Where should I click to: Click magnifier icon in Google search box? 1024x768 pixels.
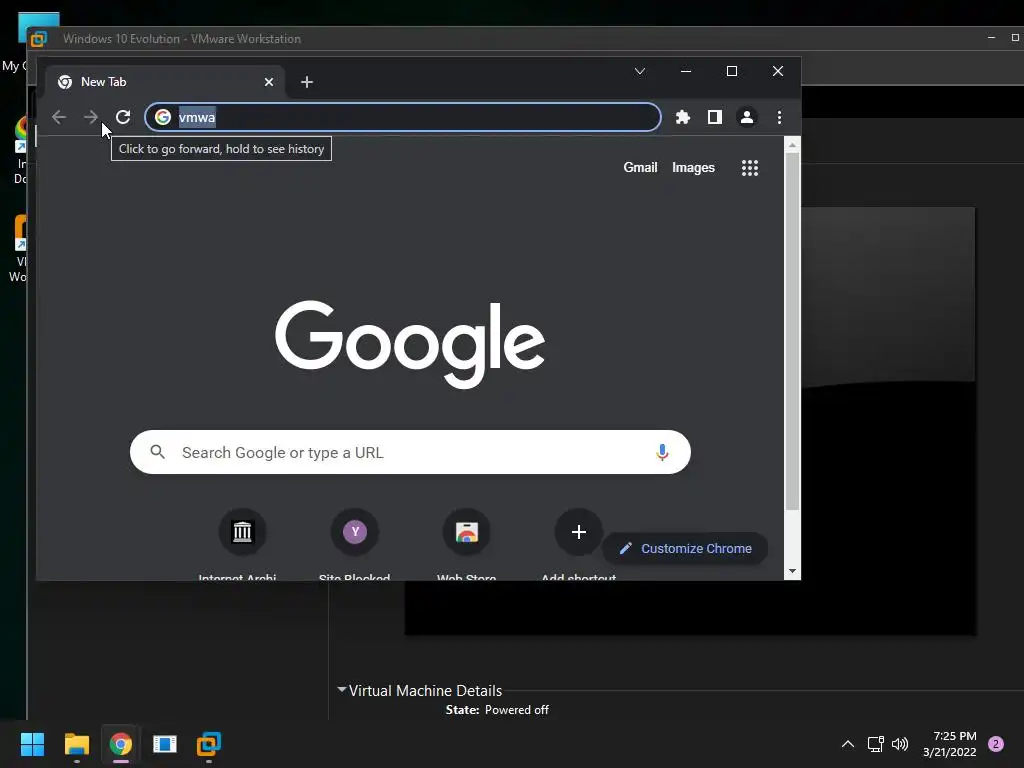157,452
